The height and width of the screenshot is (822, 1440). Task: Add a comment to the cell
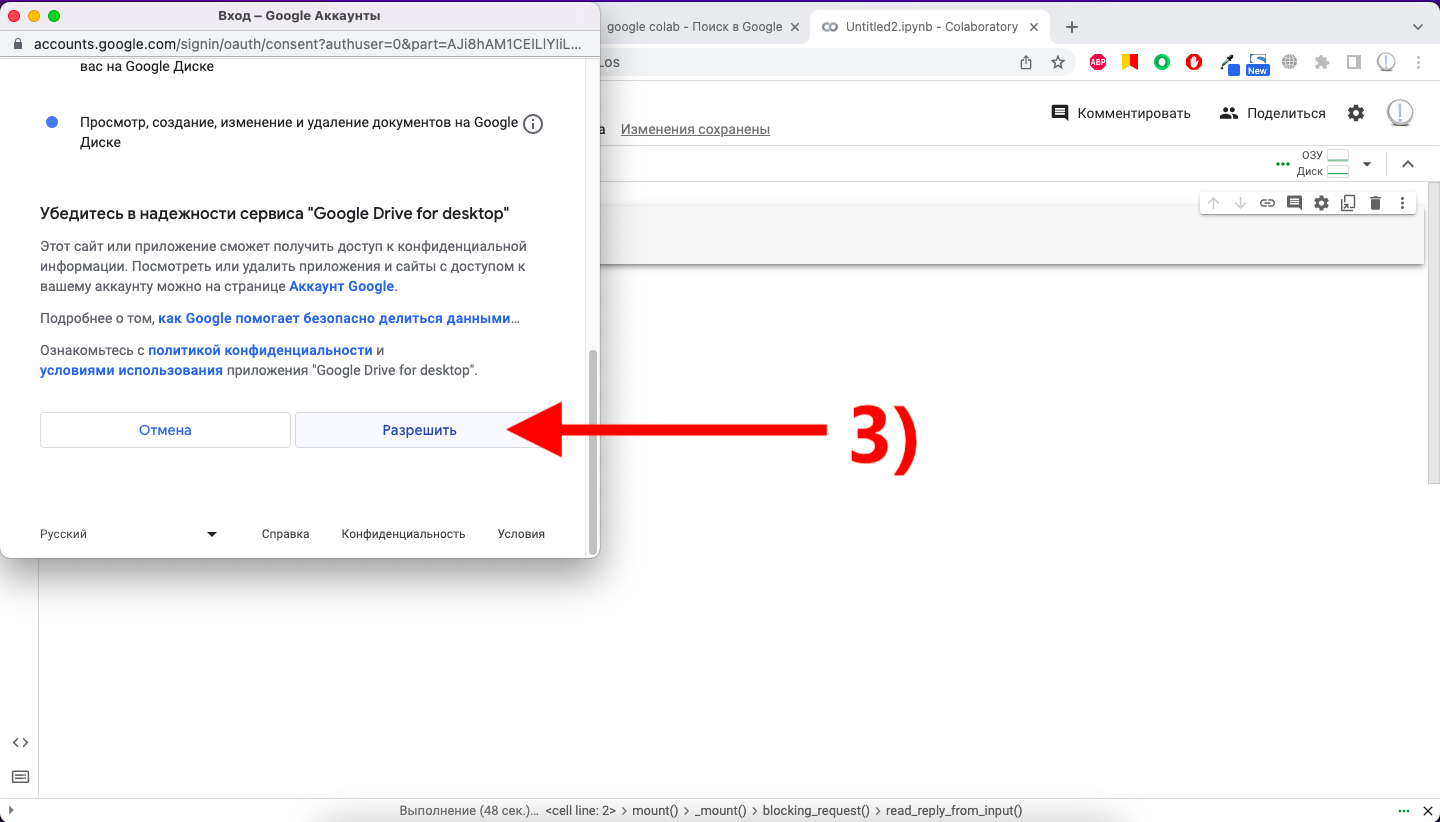pyautogui.click(x=1294, y=203)
